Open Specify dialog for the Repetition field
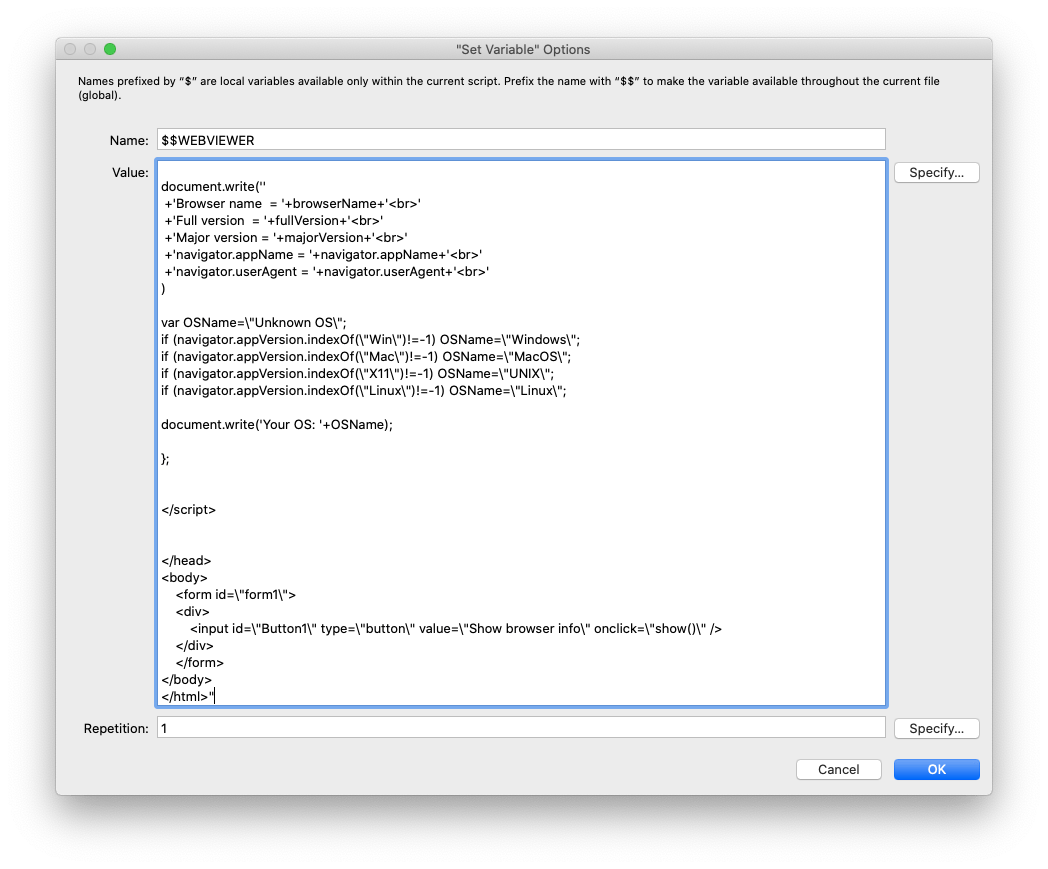Viewport: 1048px width, 869px height. (x=936, y=729)
